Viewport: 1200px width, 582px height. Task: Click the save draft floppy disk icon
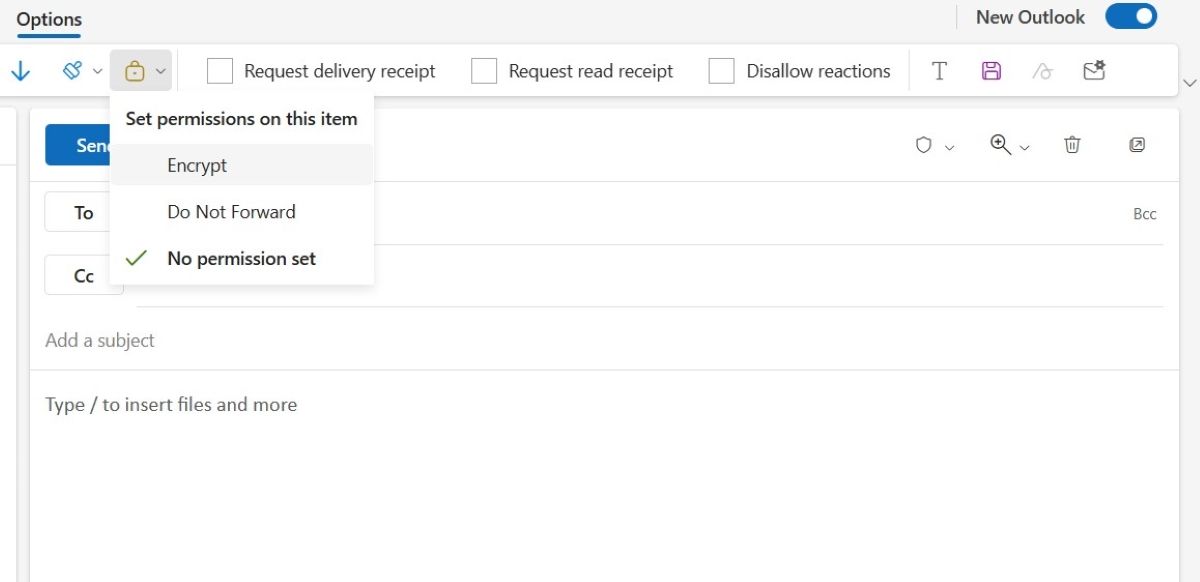tap(992, 70)
